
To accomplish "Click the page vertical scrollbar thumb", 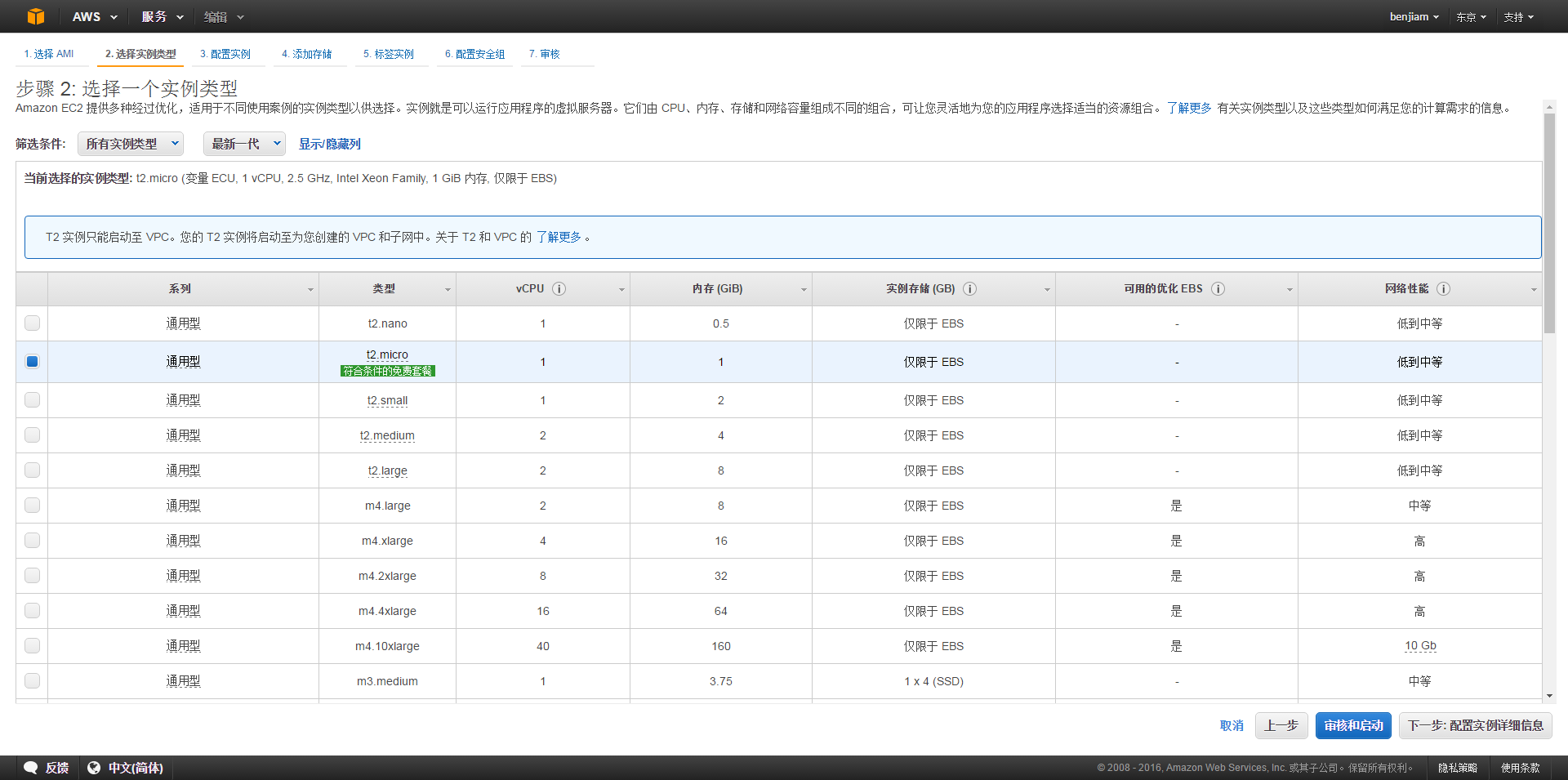I will (x=1549, y=223).
